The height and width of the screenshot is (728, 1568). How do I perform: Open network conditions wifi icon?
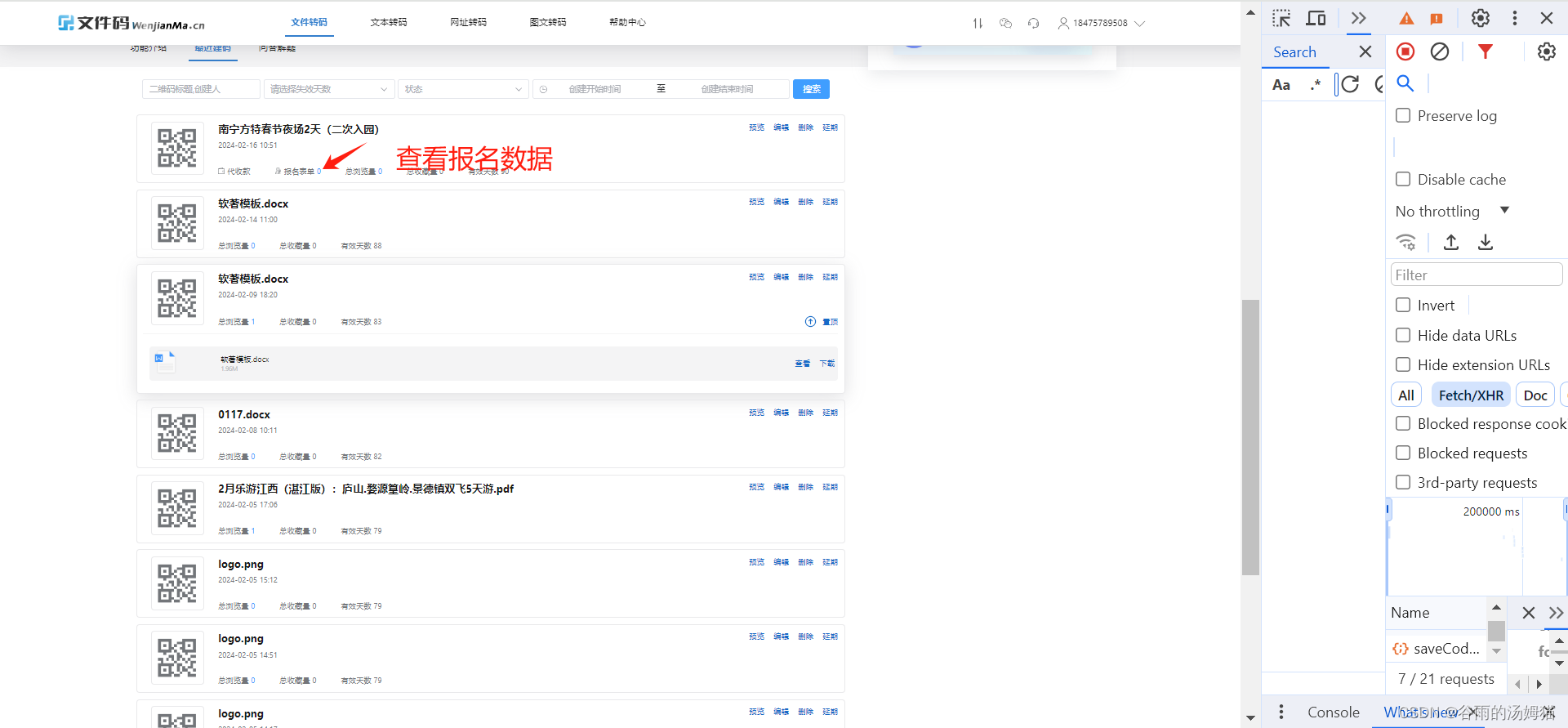coord(1406,242)
